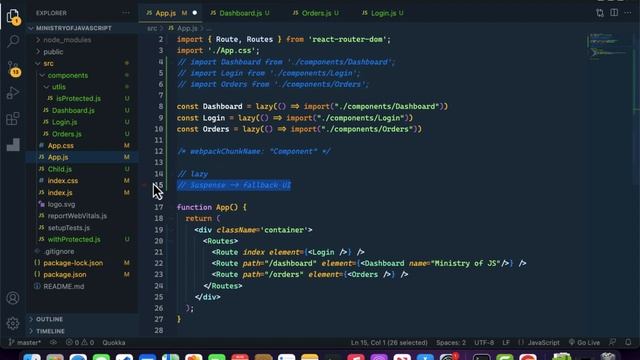
Task: Open package-lock.json file
Action: [x=82, y=263]
